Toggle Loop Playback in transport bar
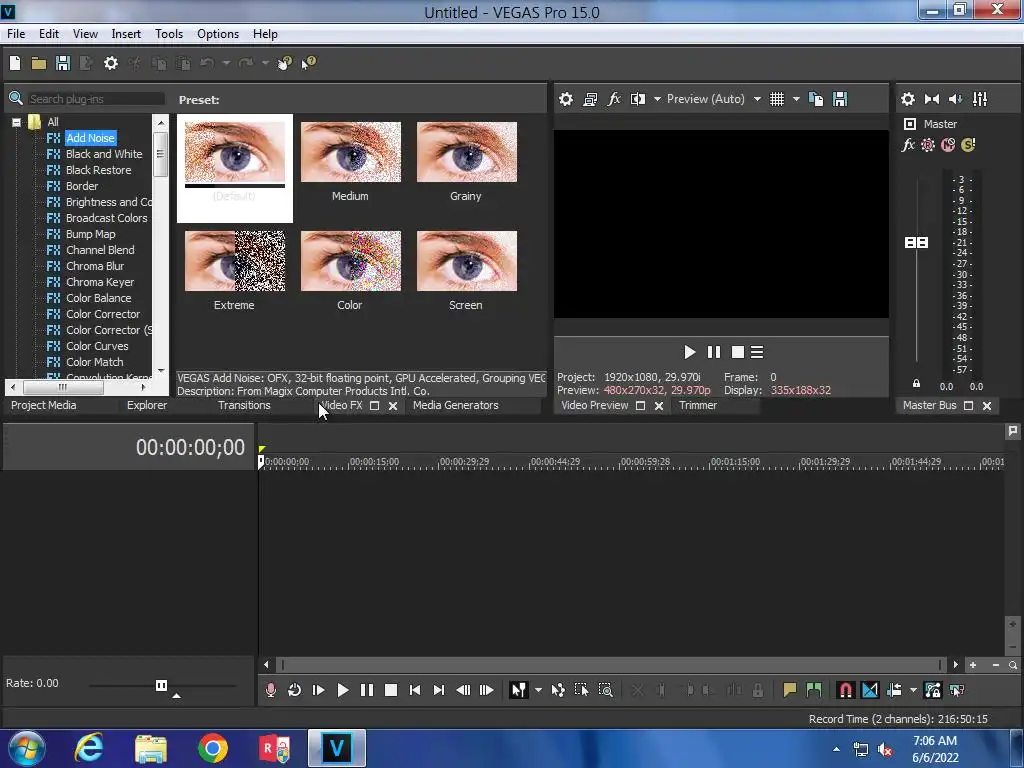The width and height of the screenshot is (1024, 768). [295, 690]
